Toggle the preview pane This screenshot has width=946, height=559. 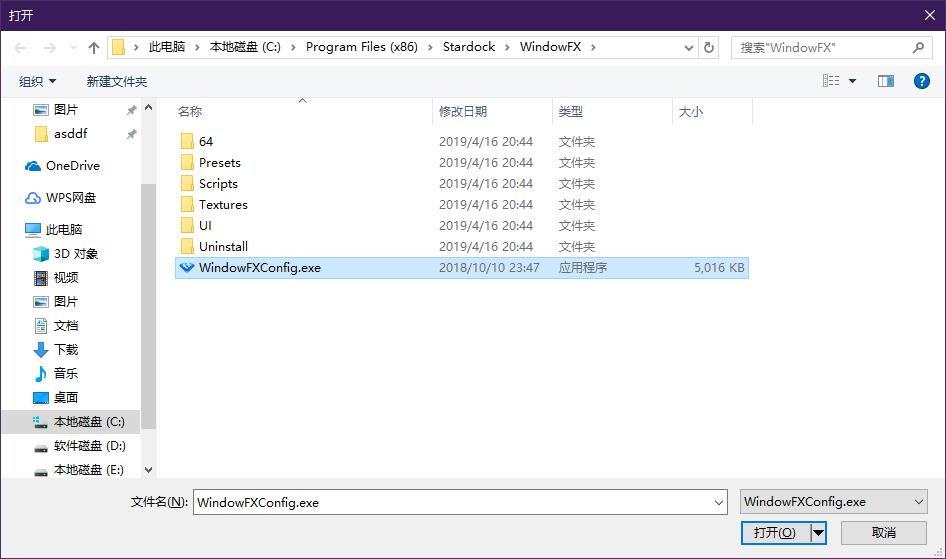tap(885, 81)
